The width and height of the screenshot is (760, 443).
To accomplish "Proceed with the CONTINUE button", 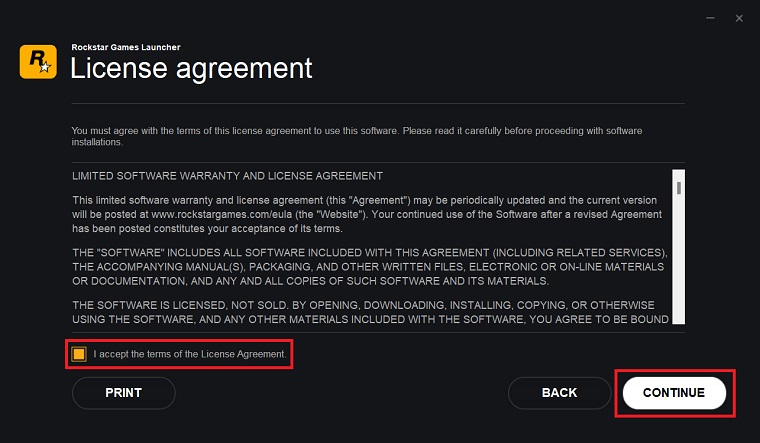I will pyautogui.click(x=674, y=393).
